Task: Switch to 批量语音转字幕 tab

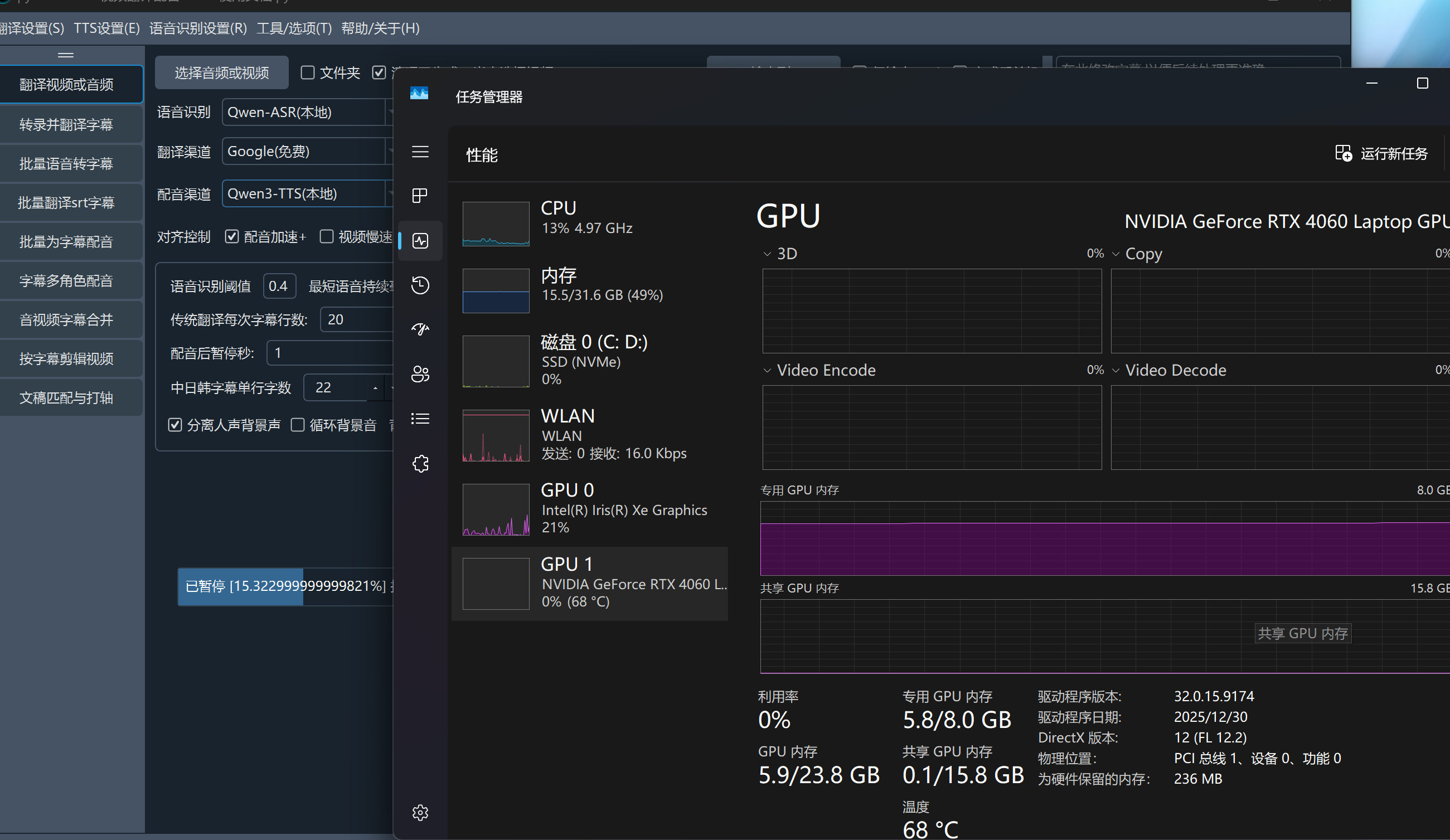Action: tap(66, 164)
